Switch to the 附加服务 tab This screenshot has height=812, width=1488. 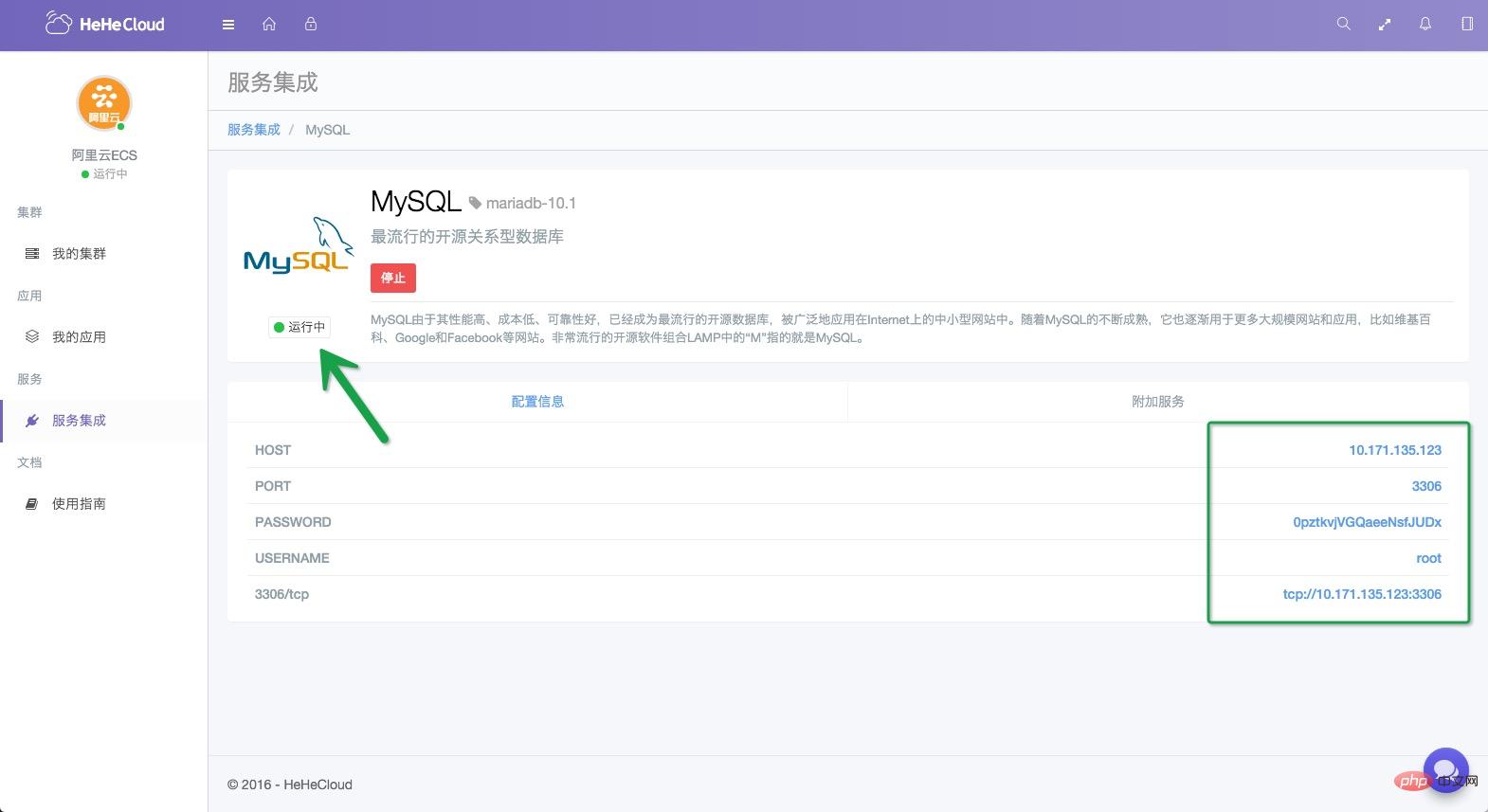point(1157,402)
